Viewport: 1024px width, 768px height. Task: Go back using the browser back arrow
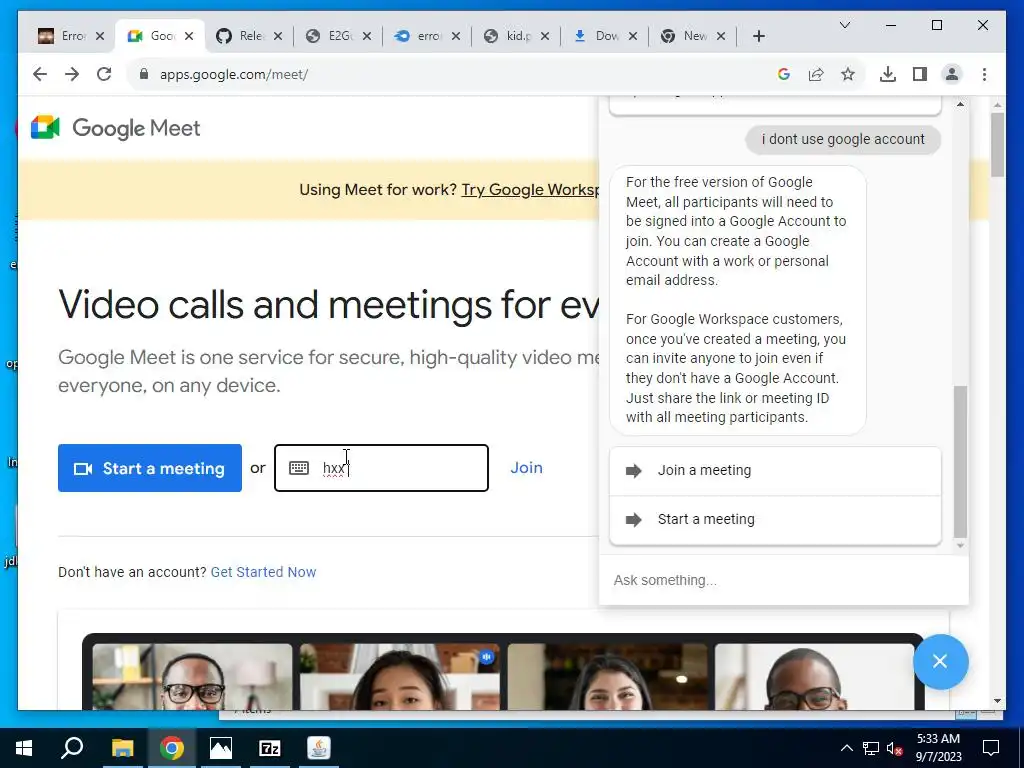coord(40,74)
